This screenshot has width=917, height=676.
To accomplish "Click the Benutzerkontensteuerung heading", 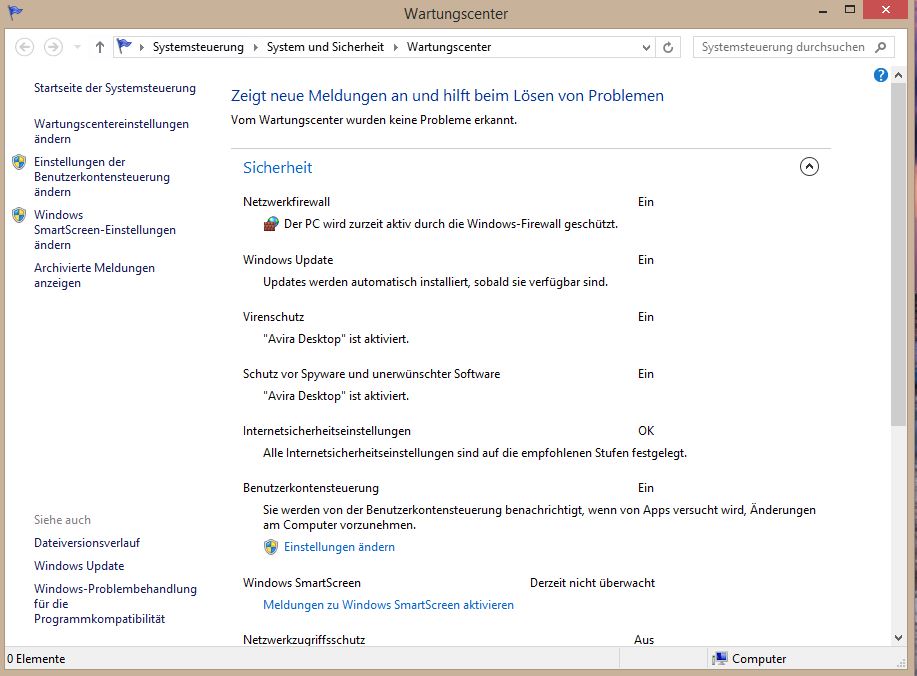I will click(311, 488).
